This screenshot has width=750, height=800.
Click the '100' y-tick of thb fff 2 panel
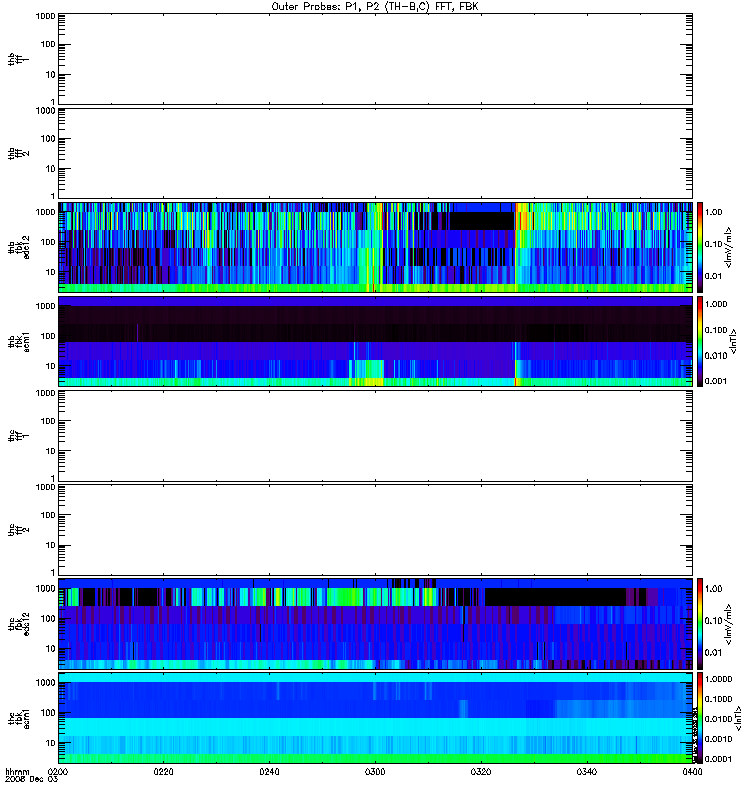click(x=48, y=139)
